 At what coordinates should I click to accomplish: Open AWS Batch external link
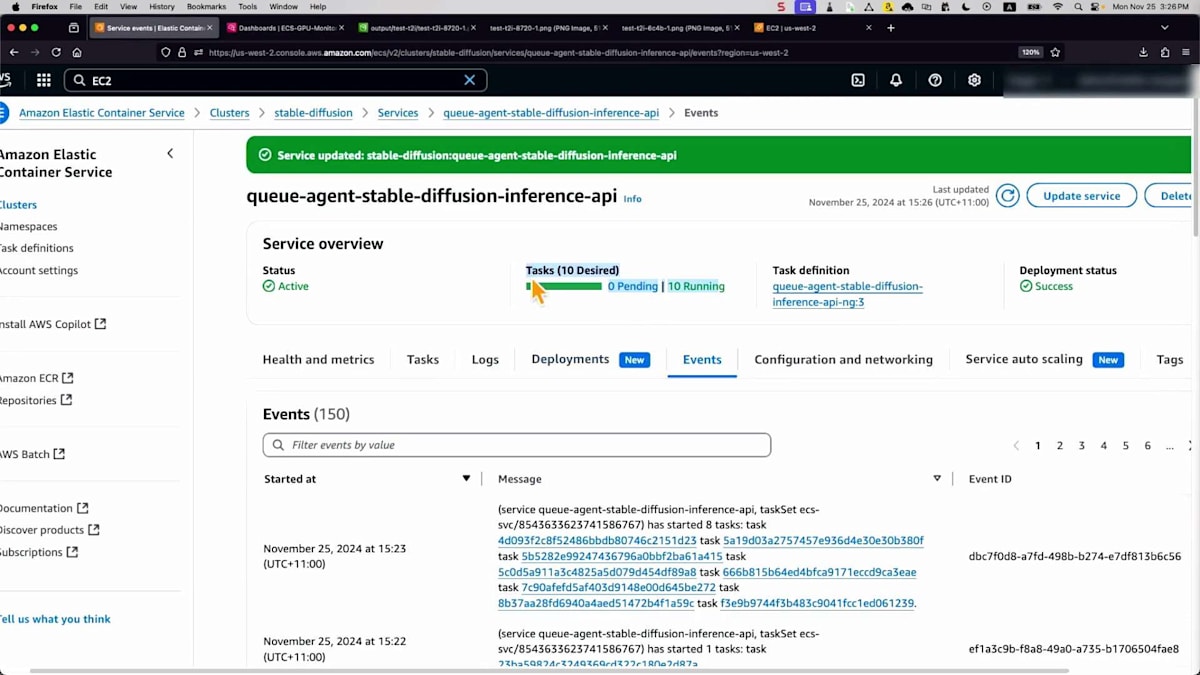tap(32, 454)
